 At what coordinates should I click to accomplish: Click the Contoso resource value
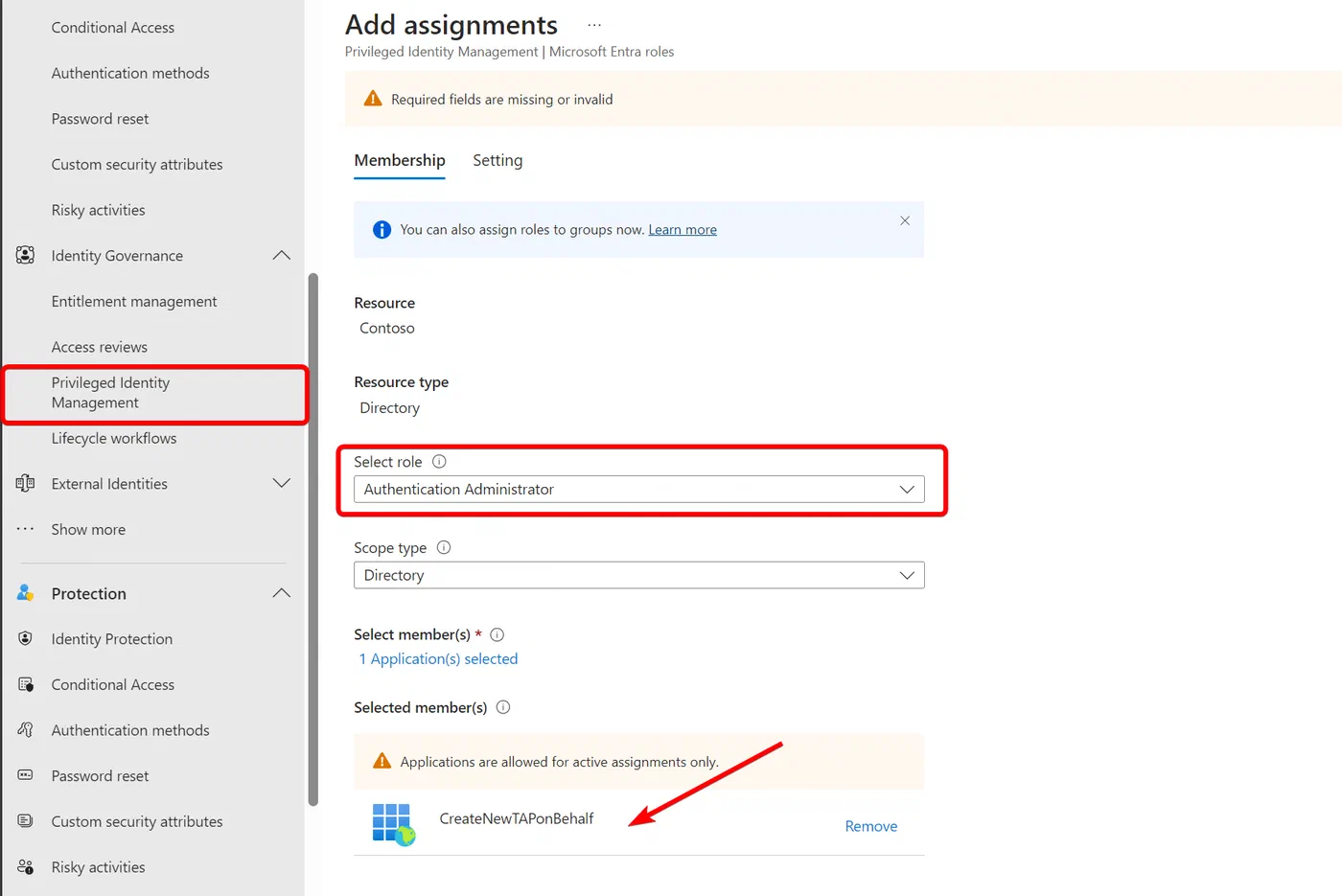[387, 328]
